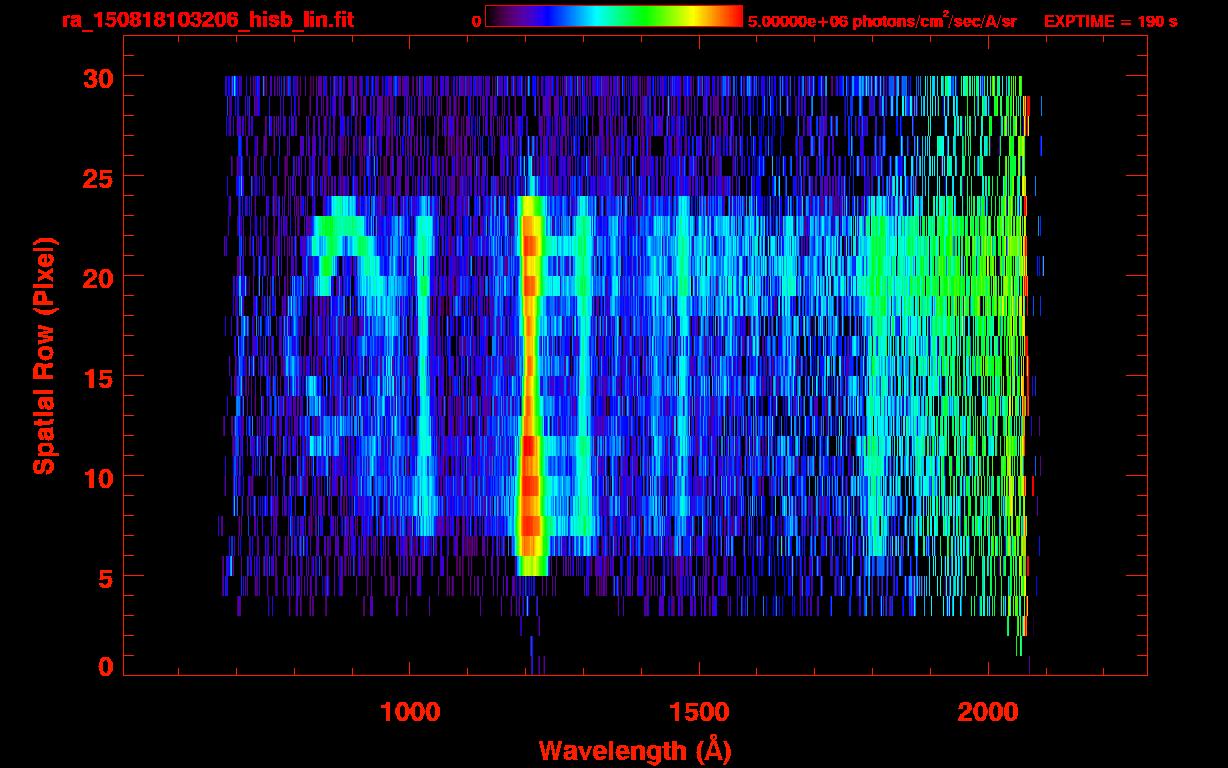Click the EXPTIME = 190 s label

tap(1110, 21)
